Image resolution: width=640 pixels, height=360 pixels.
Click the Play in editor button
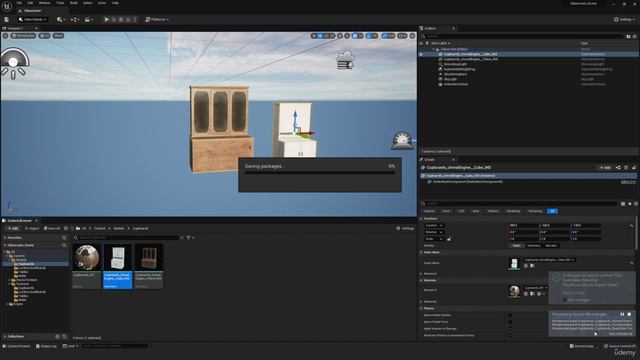click(107, 19)
